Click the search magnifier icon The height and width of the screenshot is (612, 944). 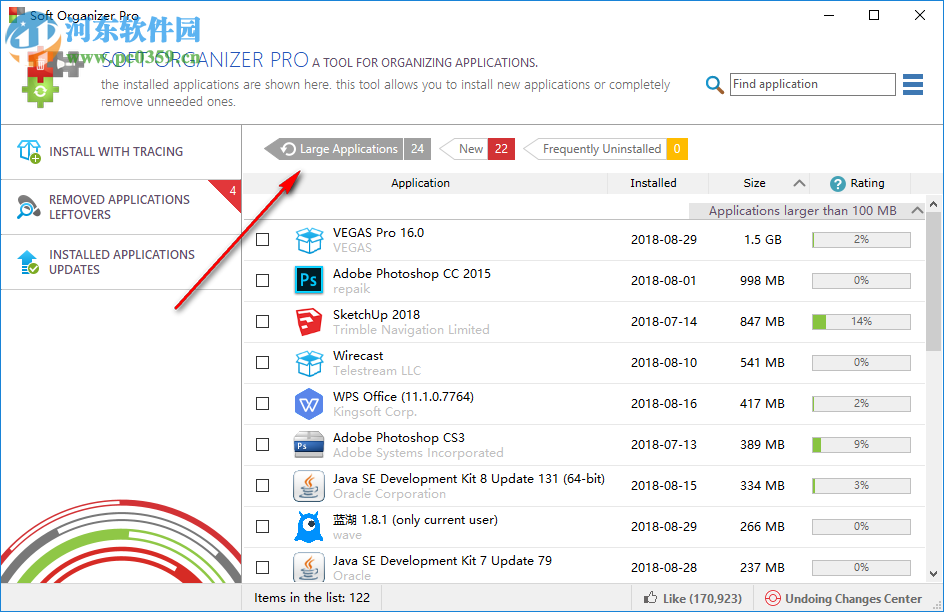(x=714, y=85)
